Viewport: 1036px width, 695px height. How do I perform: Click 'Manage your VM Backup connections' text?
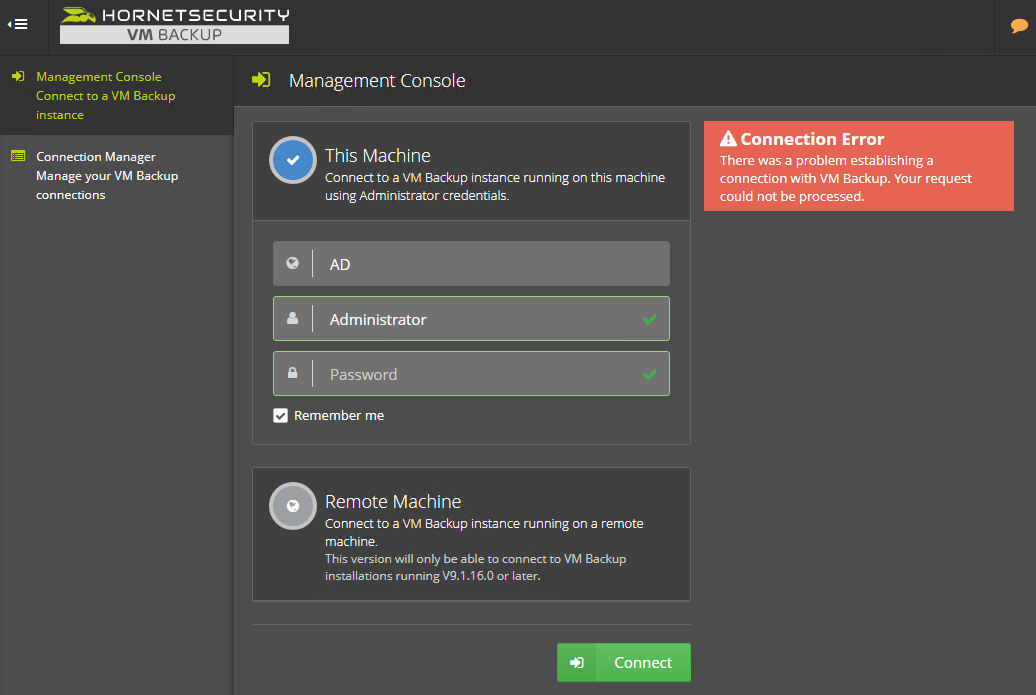(107, 185)
